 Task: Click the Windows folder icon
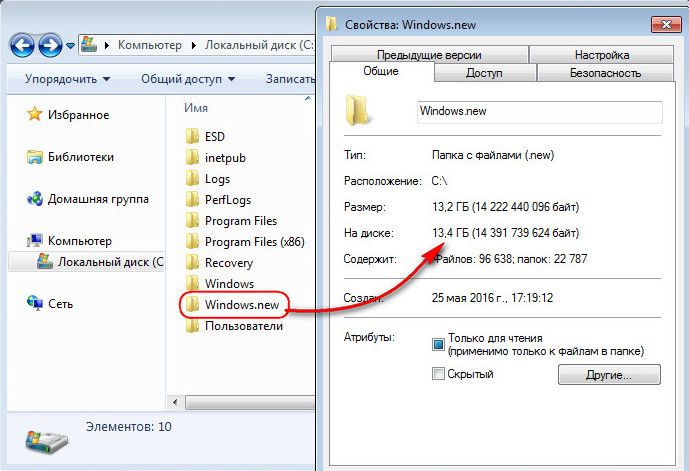pos(192,283)
